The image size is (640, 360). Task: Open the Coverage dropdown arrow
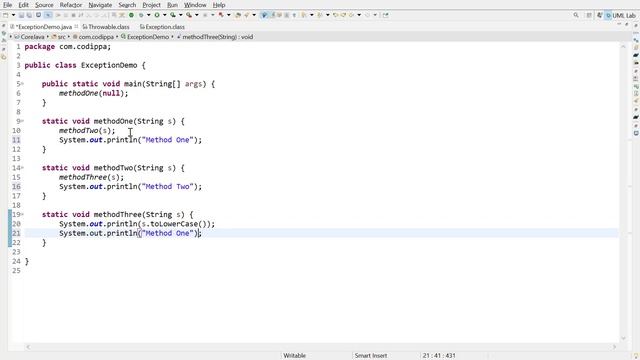point(180,15)
